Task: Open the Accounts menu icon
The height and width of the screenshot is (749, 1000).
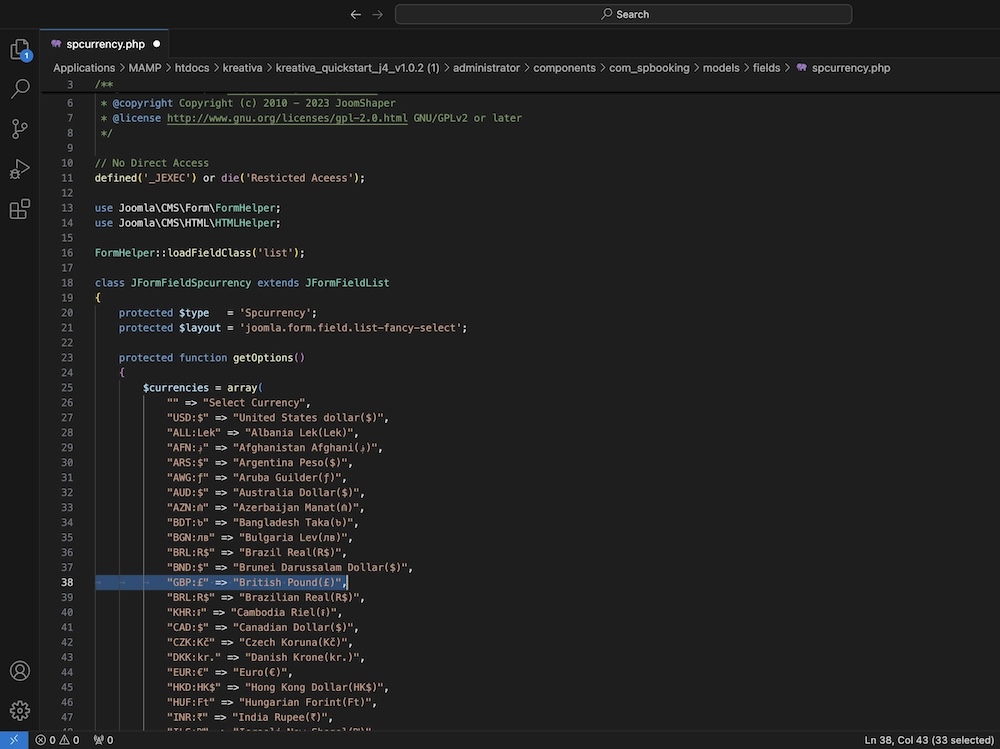Action: point(19,671)
